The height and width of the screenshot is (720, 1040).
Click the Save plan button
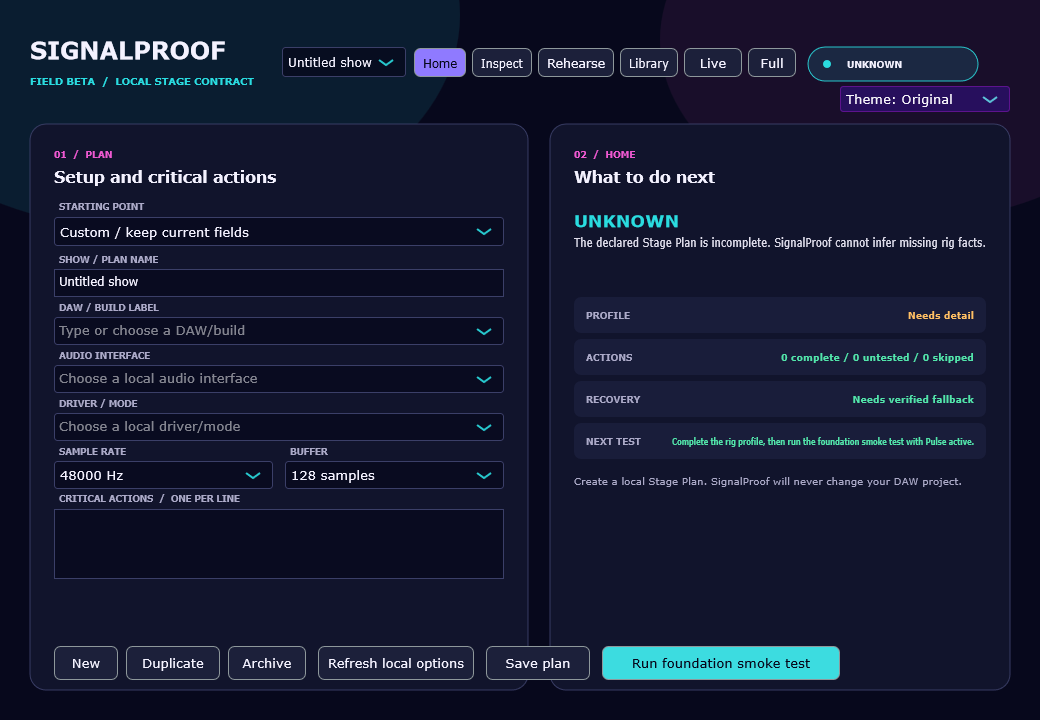[537, 663]
